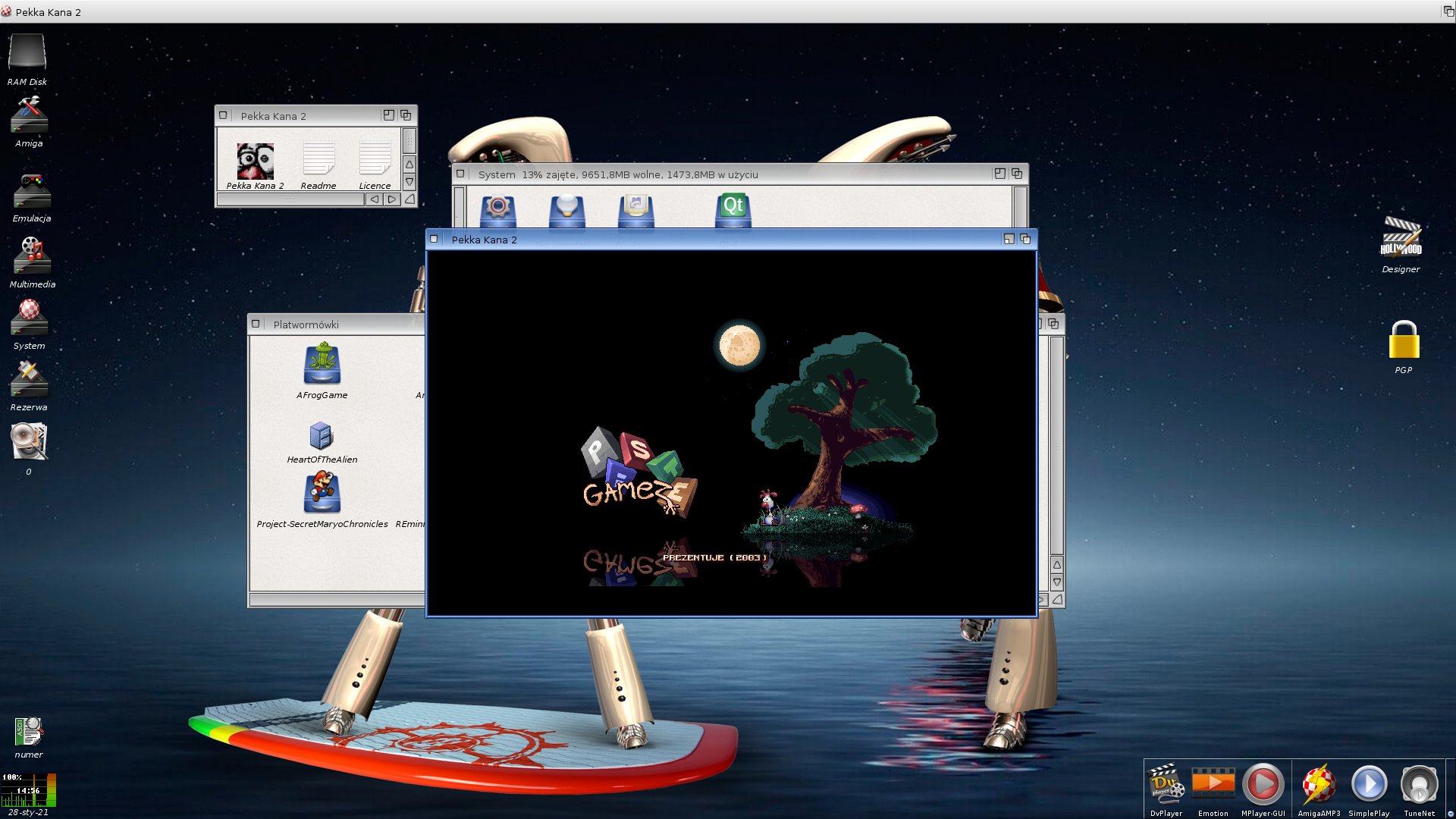Click the Pekka Kana 2 game window title
The width and height of the screenshot is (1456, 819).
(x=484, y=240)
